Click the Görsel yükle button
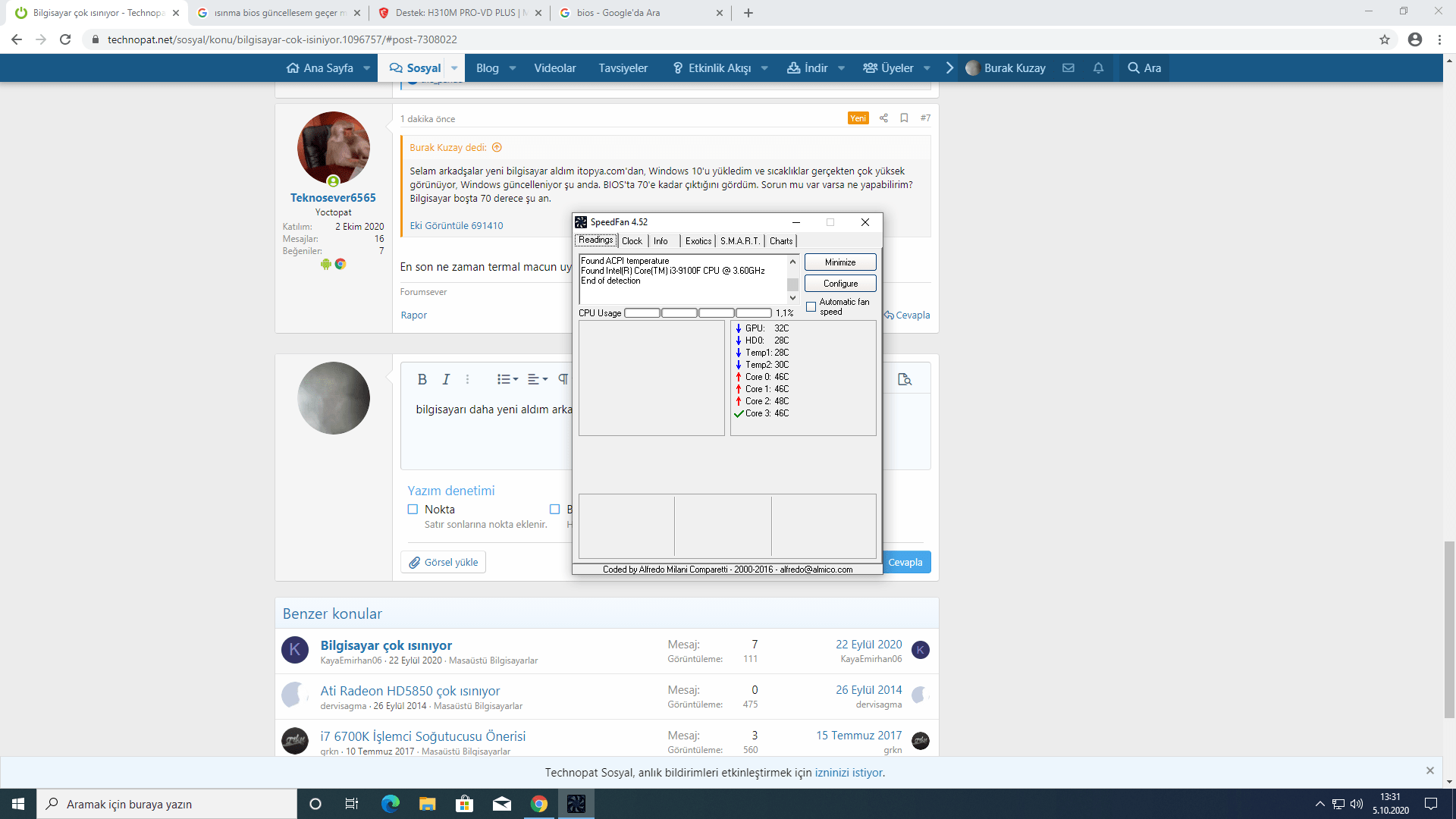Screen dimensions: 1456x819 444,563
